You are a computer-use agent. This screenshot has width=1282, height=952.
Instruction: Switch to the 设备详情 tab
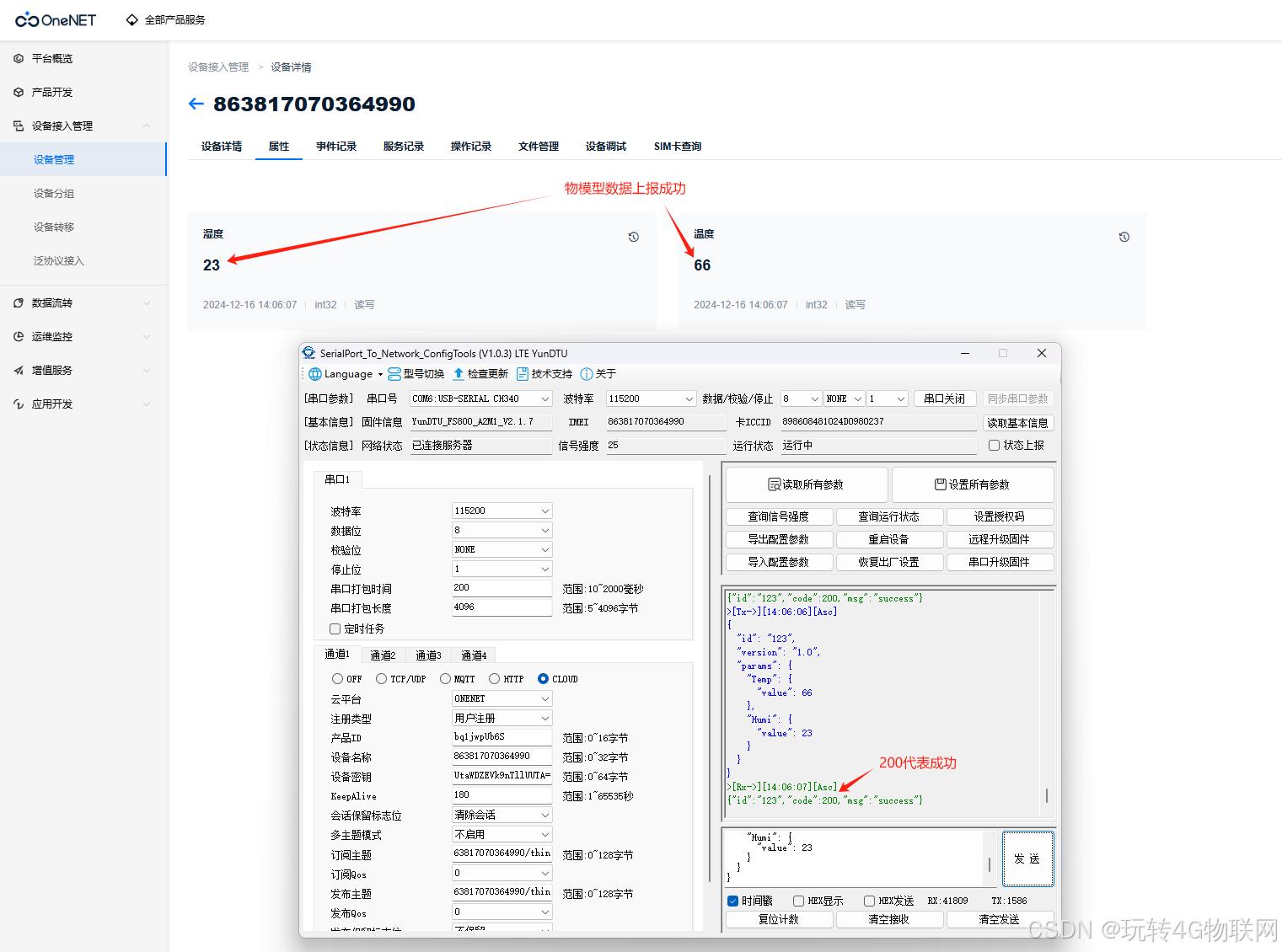click(222, 146)
